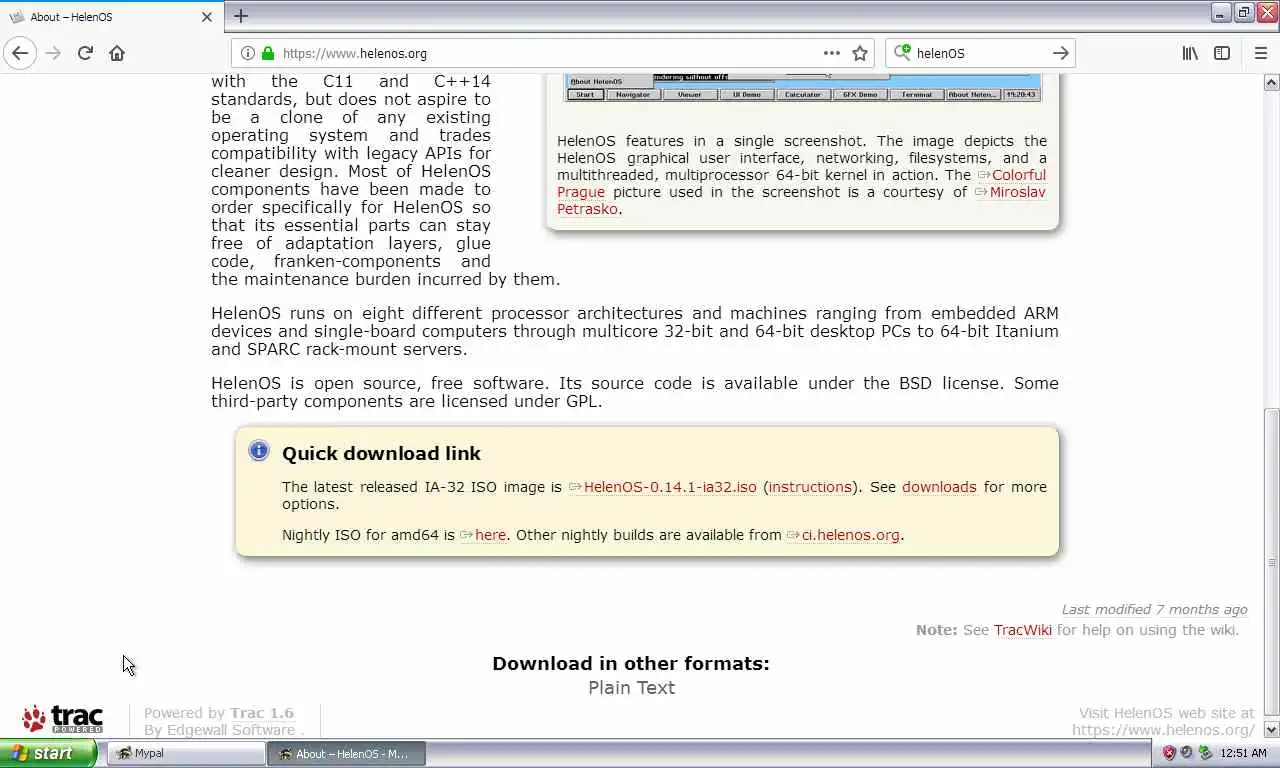
Task: Open the Windows start menu
Action: pos(48,753)
